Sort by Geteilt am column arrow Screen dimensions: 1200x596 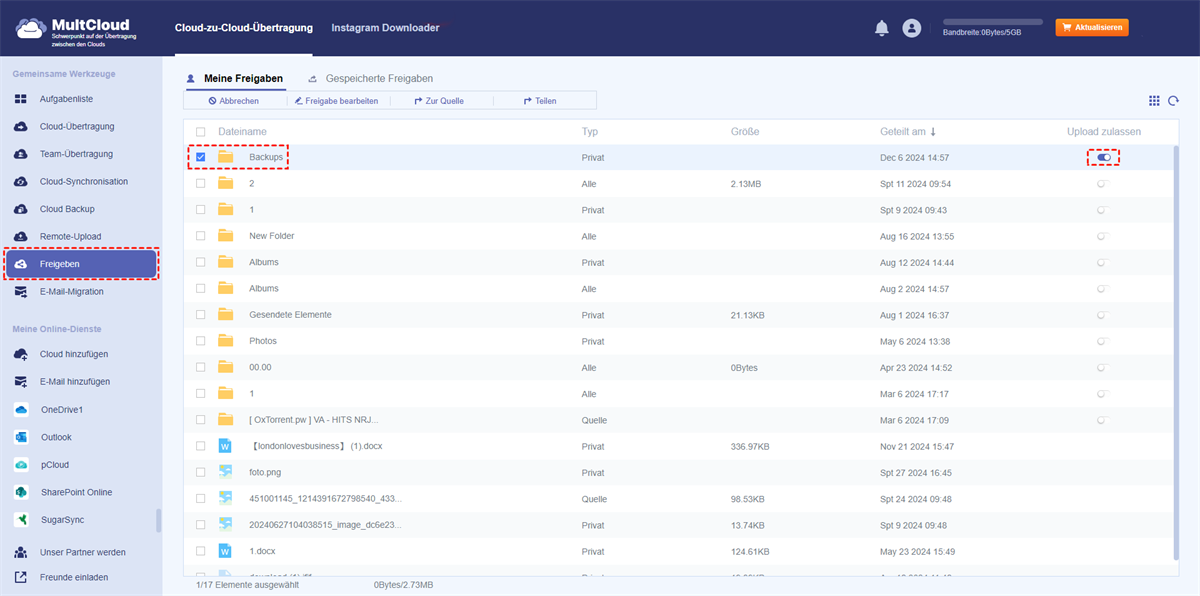(x=933, y=132)
